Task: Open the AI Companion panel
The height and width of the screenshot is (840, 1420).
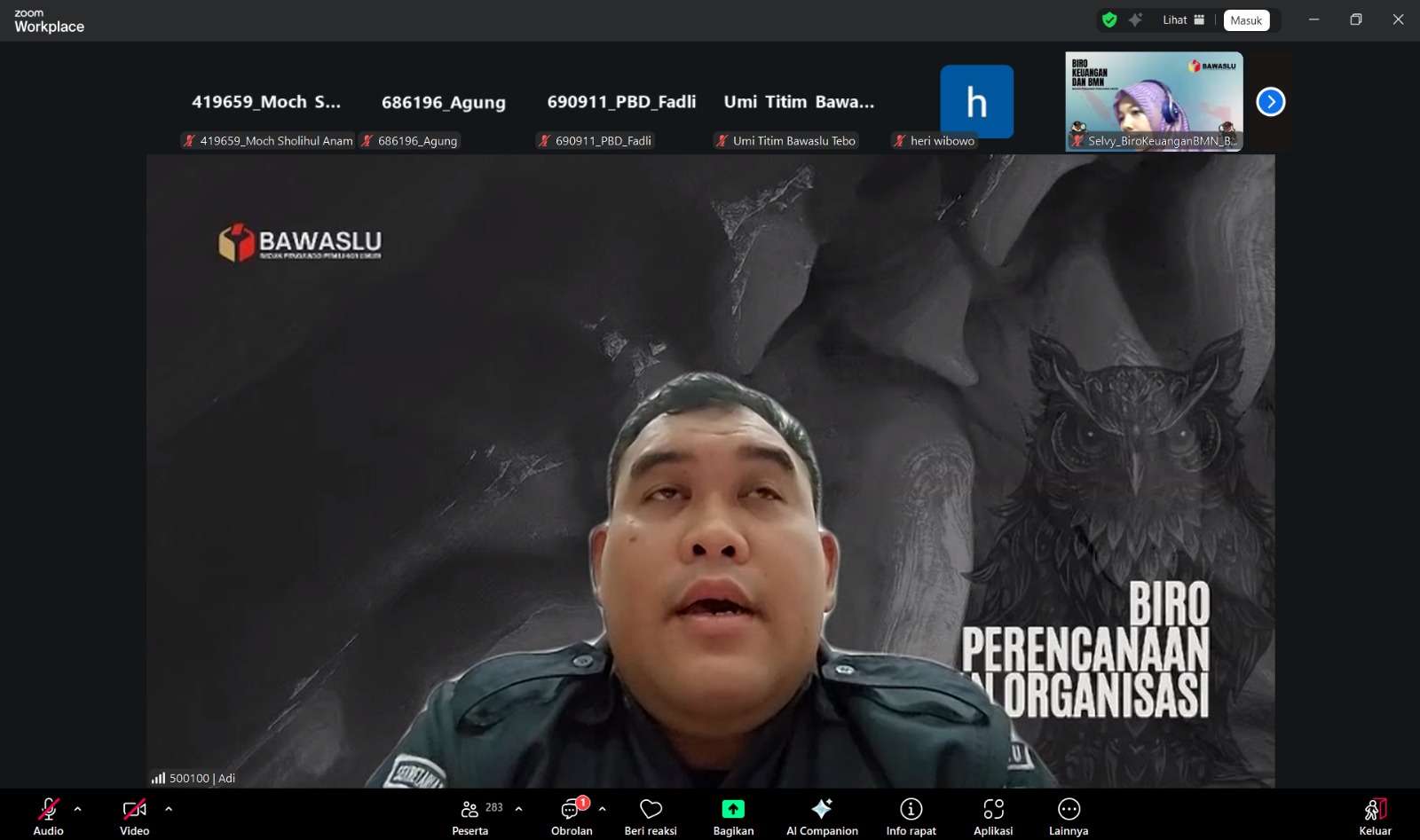Action: tap(822, 815)
